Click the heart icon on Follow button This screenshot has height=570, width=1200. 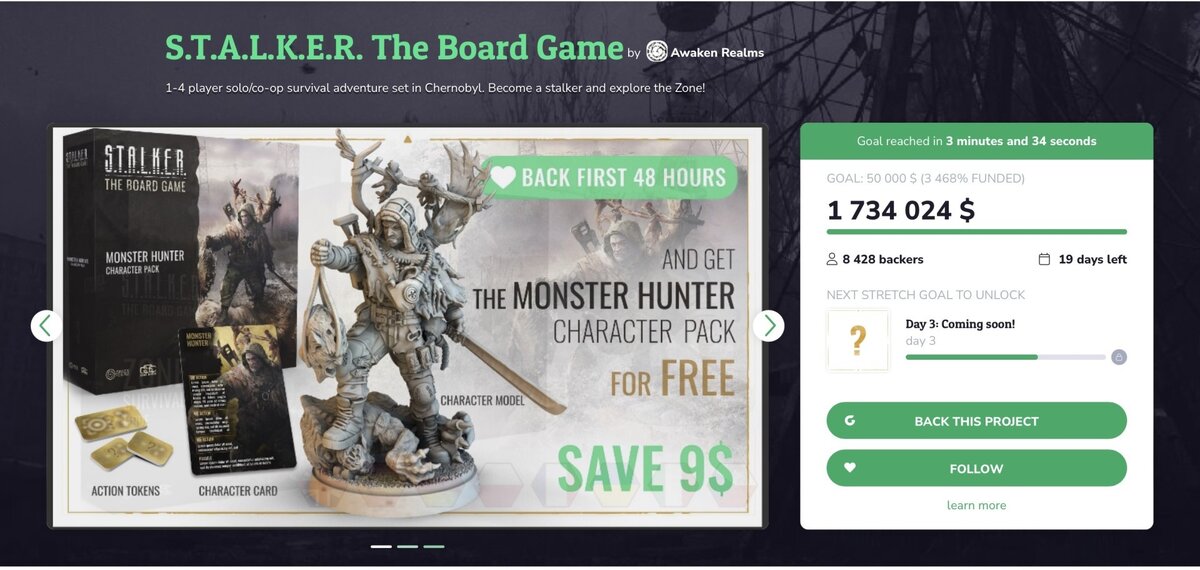coord(850,468)
